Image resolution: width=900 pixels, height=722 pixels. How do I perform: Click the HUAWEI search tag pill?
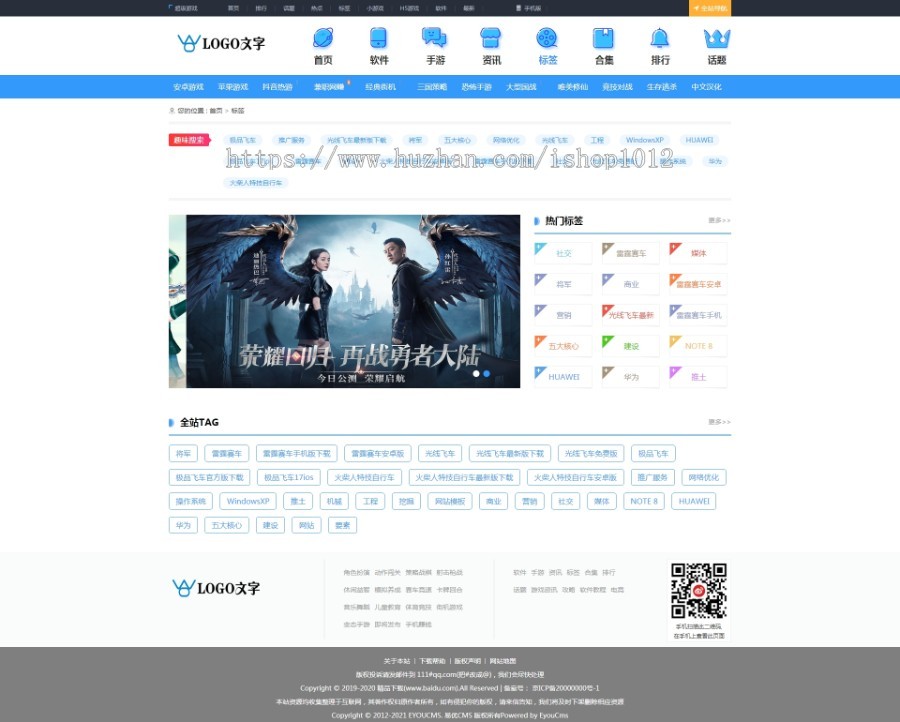[x=699, y=140]
